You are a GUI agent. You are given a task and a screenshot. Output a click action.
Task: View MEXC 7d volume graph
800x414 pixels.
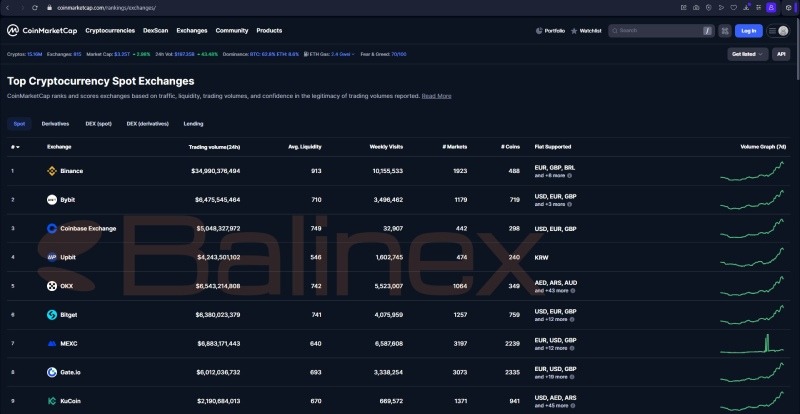(x=752, y=344)
